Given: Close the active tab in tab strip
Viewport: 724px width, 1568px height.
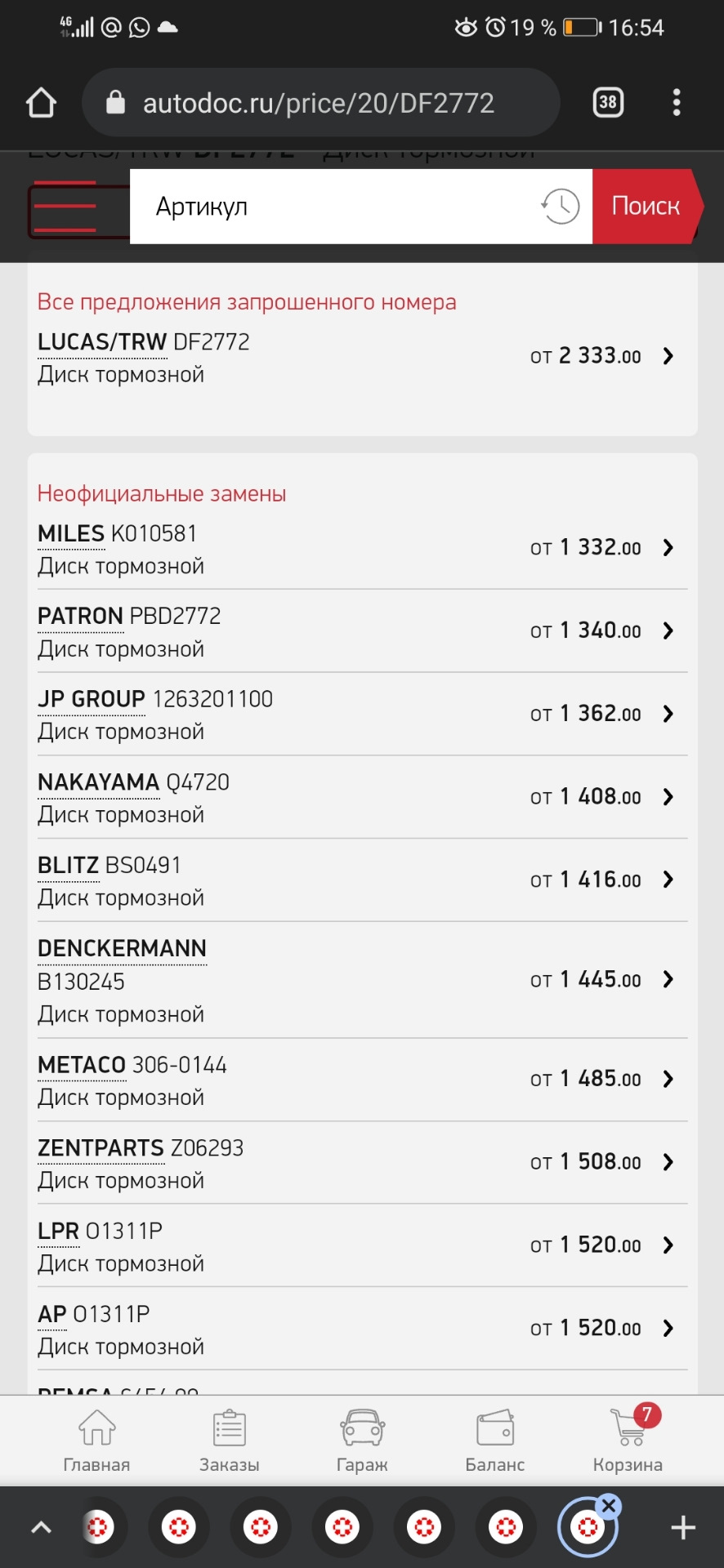Looking at the screenshot, I should [x=609, y=1505].
